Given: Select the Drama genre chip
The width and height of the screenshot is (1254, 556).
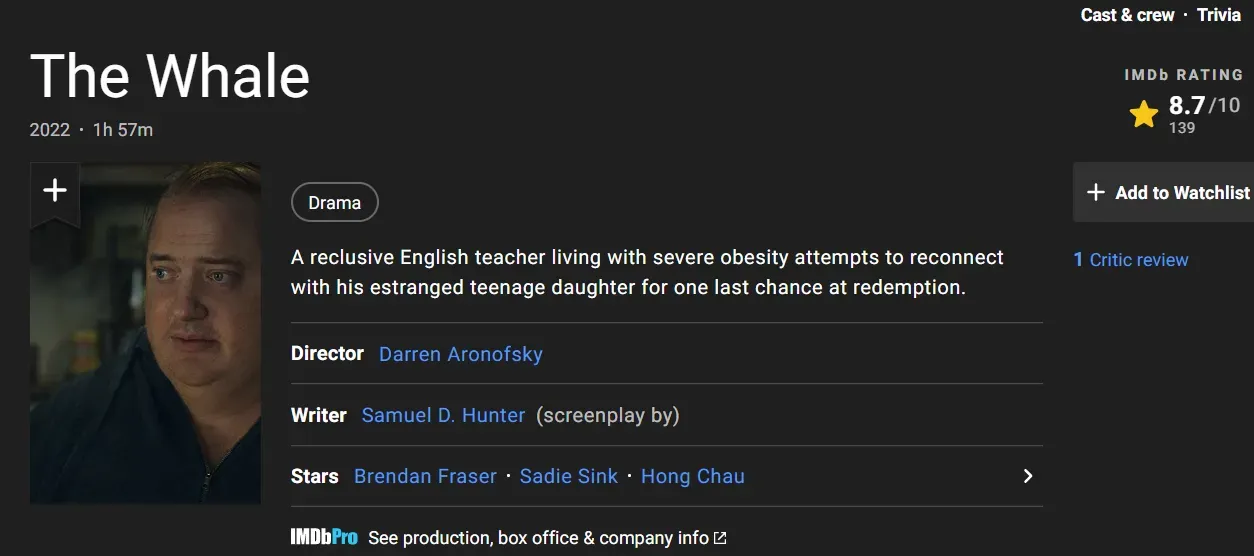Looking at the screenshot, I should (x=334, y=203).
